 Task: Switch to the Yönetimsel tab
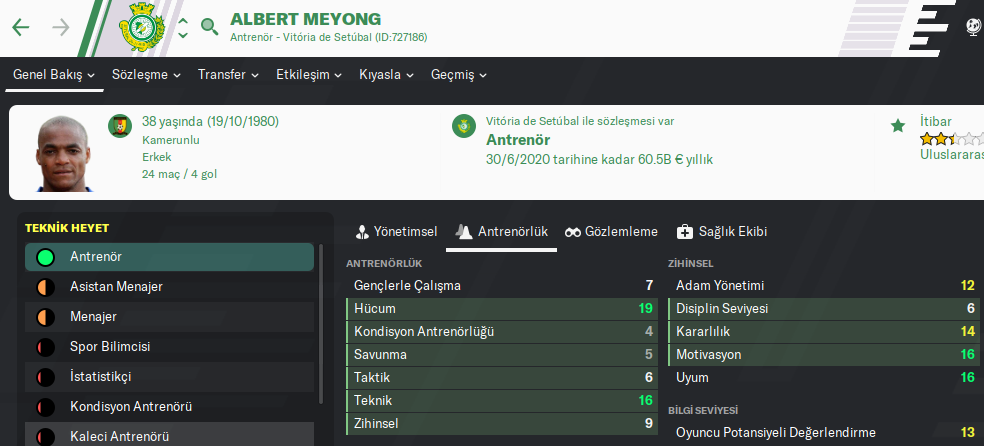tap(396, 231)
